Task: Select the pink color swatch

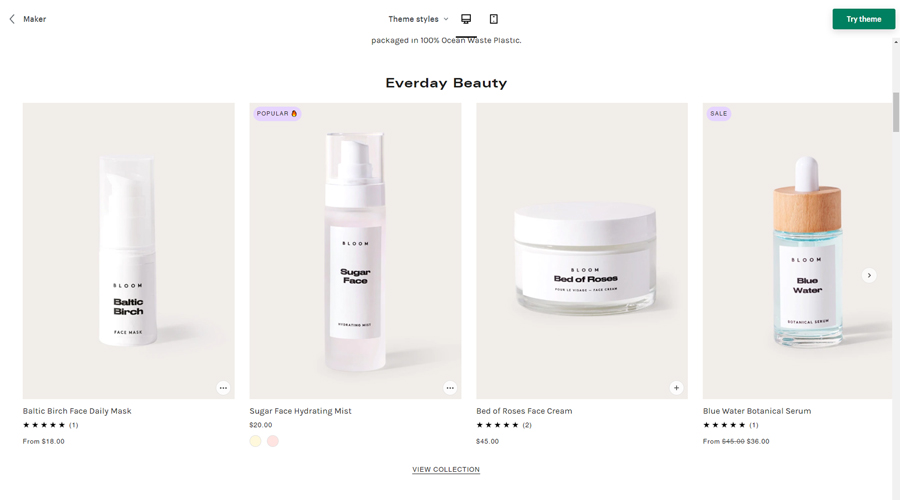Action: (x=273, y=441)
